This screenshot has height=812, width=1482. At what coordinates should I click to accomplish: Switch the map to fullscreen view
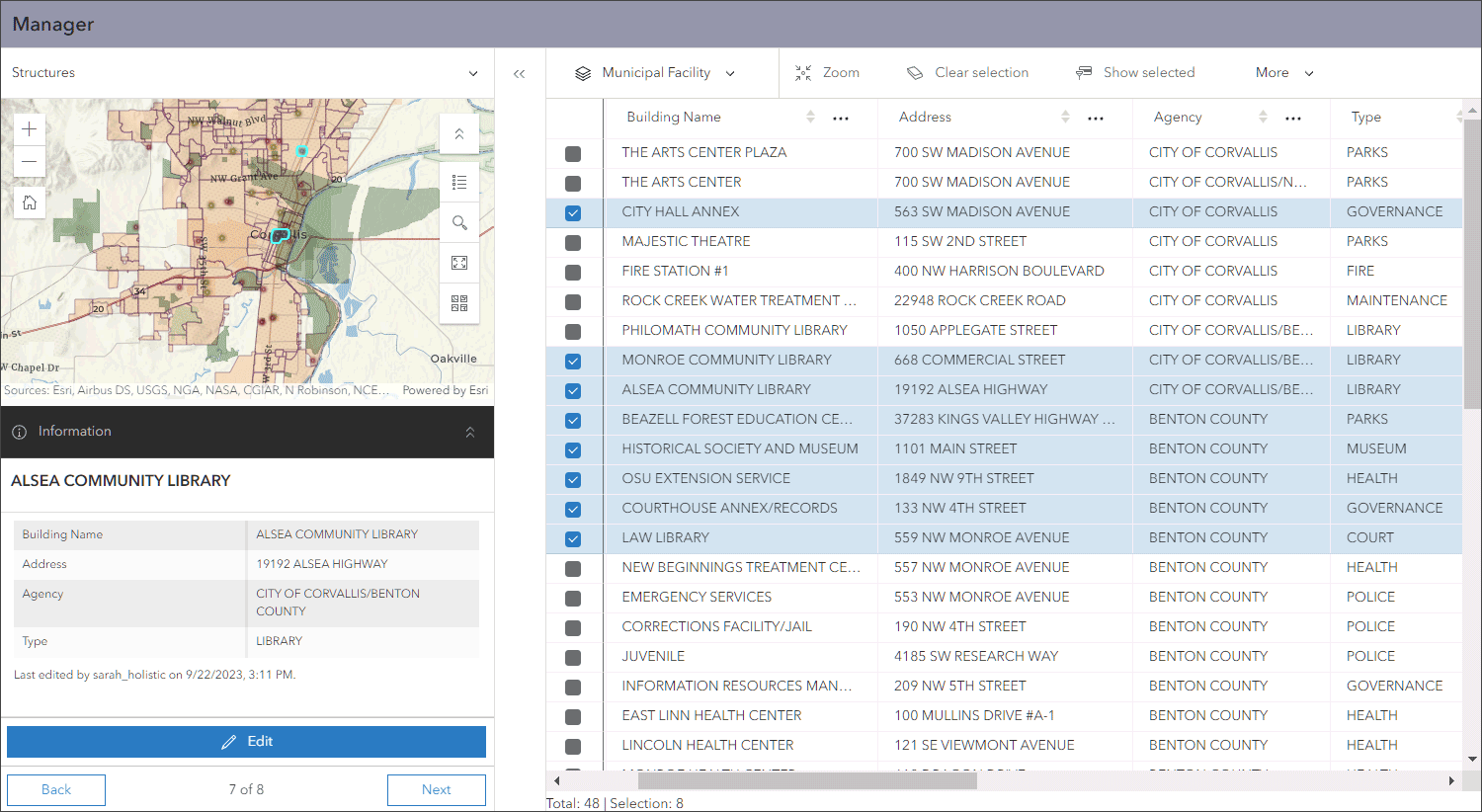click(x=459, y=263)
